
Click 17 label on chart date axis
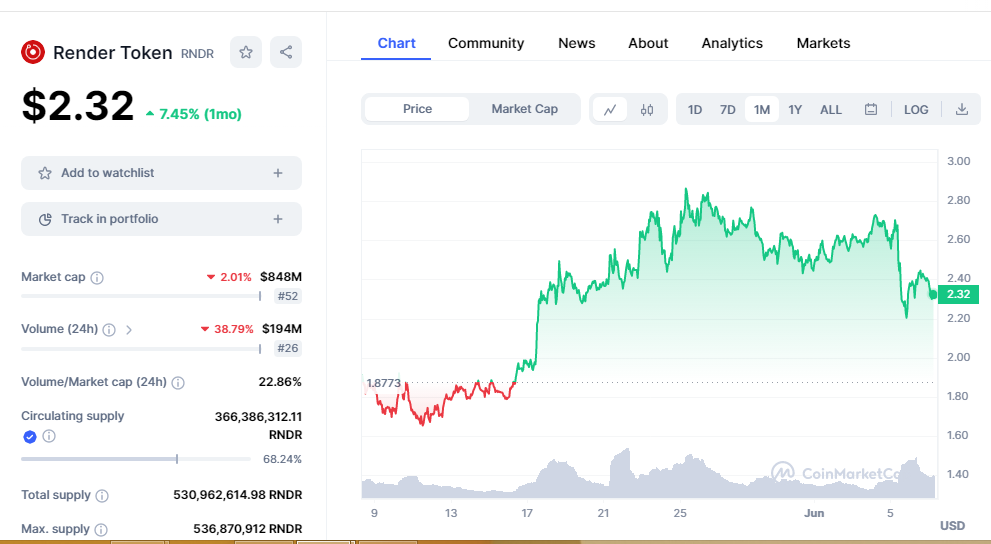[527, 513]
